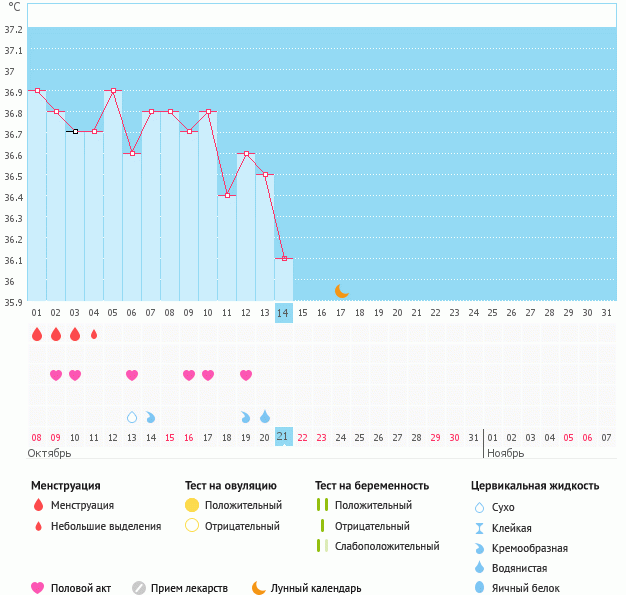Click the pink heart under cycle day 06
The width and height of the screenshot is (626, 595).
coord(132,375)
